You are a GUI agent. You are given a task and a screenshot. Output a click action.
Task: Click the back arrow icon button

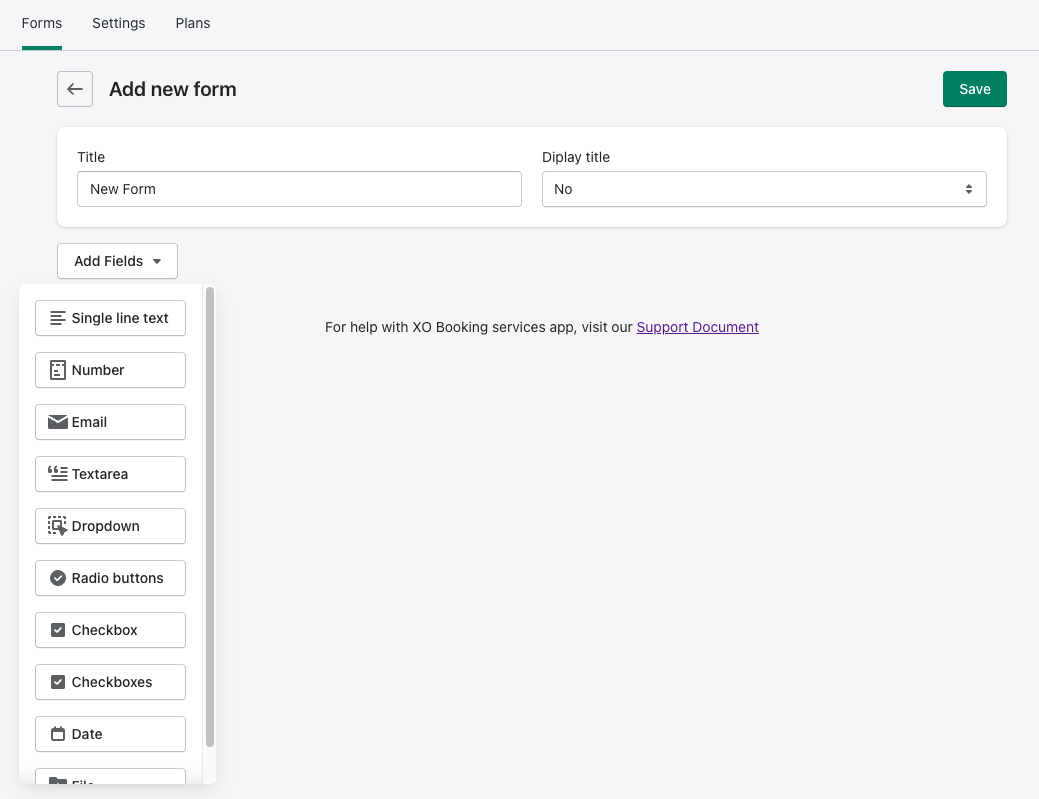75,89
